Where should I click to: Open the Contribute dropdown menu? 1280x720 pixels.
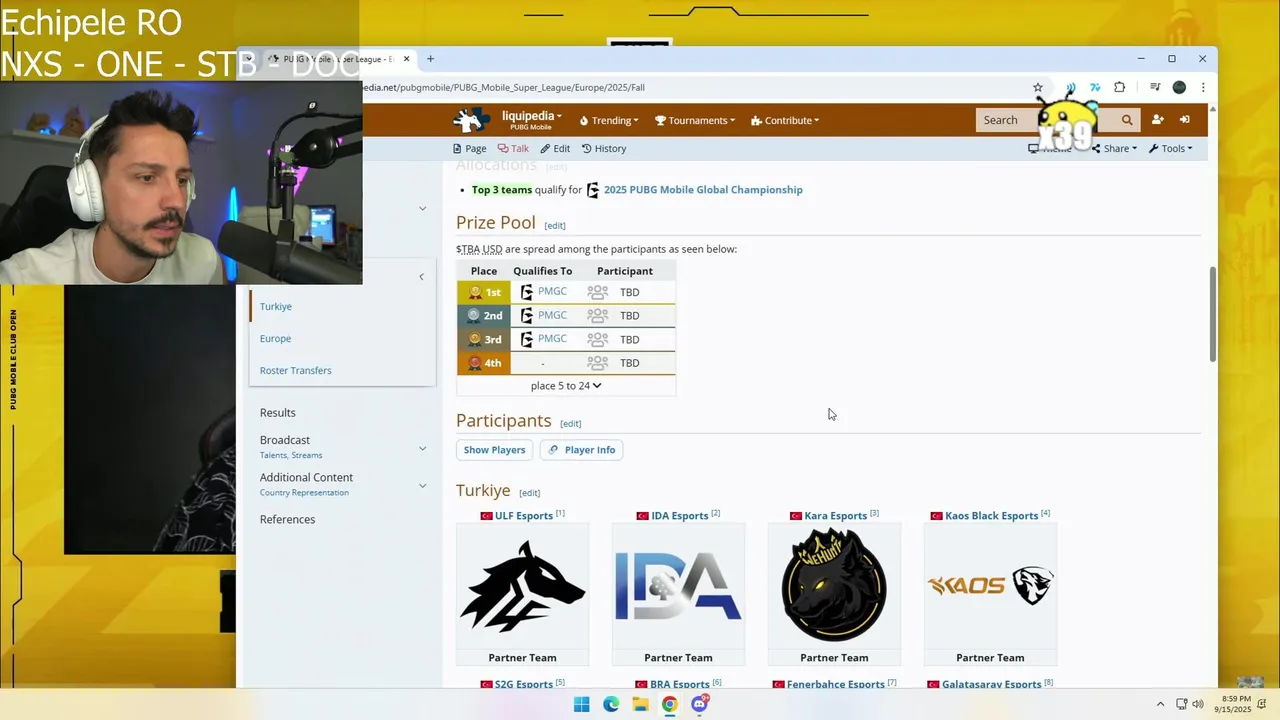point(785,120)
